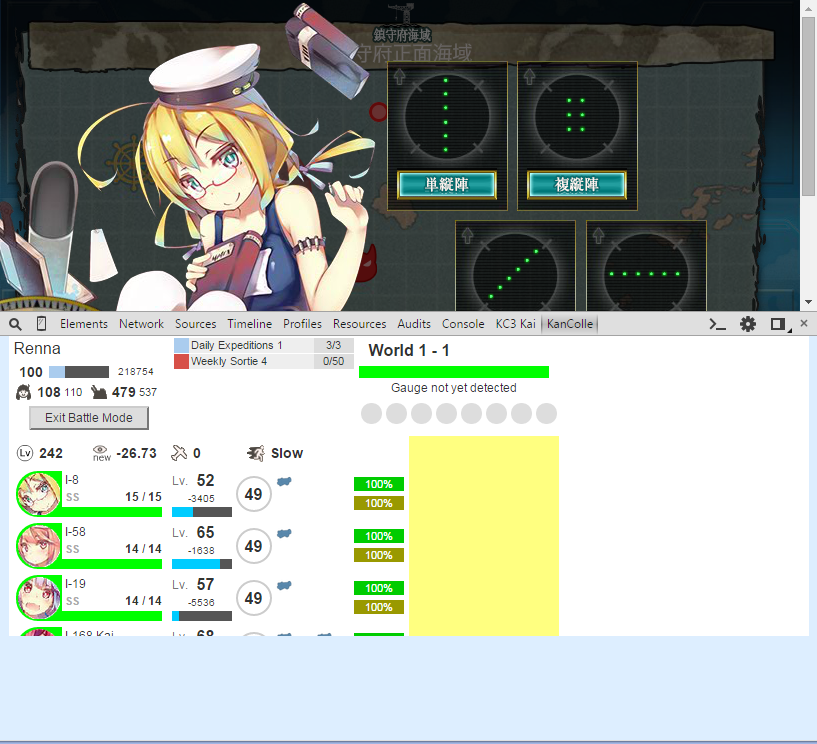Click the last grey battle node circle
Viewport: 817px width, 744px height.
(x=547, y=414)
